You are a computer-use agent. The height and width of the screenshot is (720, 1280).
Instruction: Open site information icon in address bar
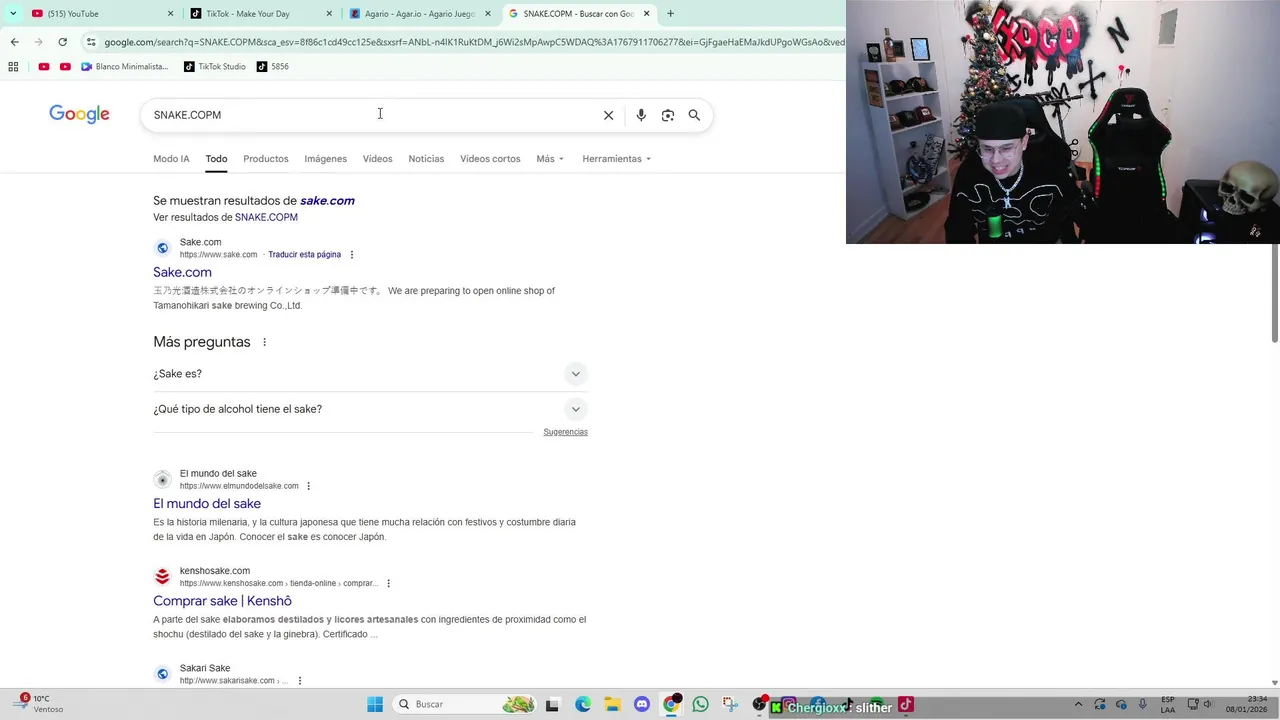(x=91, y=42)
